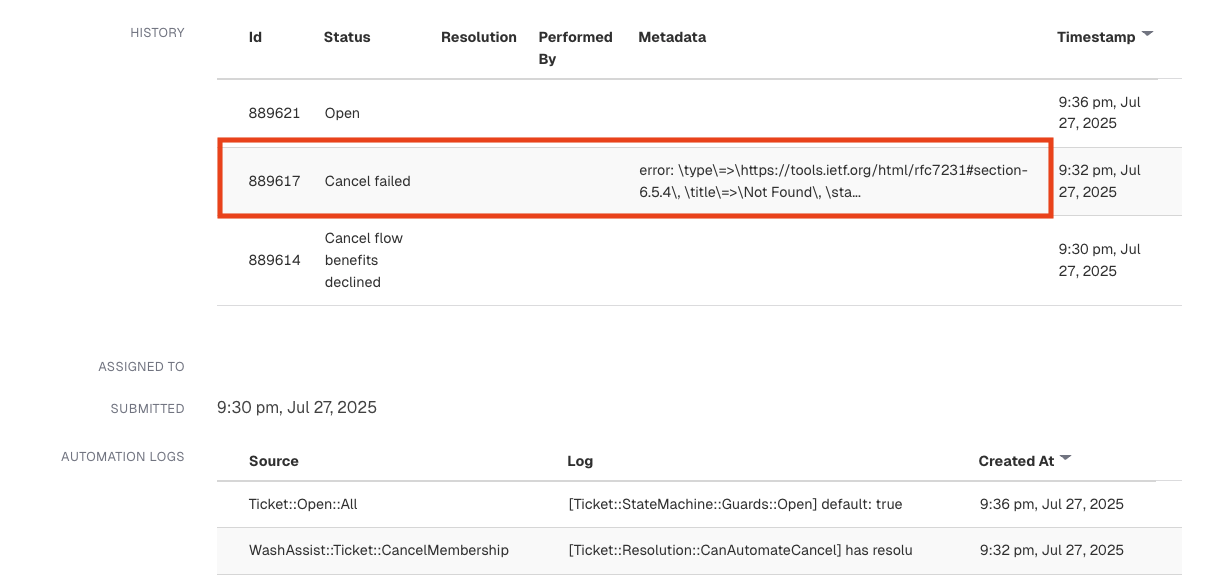Click the Log column header

(x=580, y=461)
